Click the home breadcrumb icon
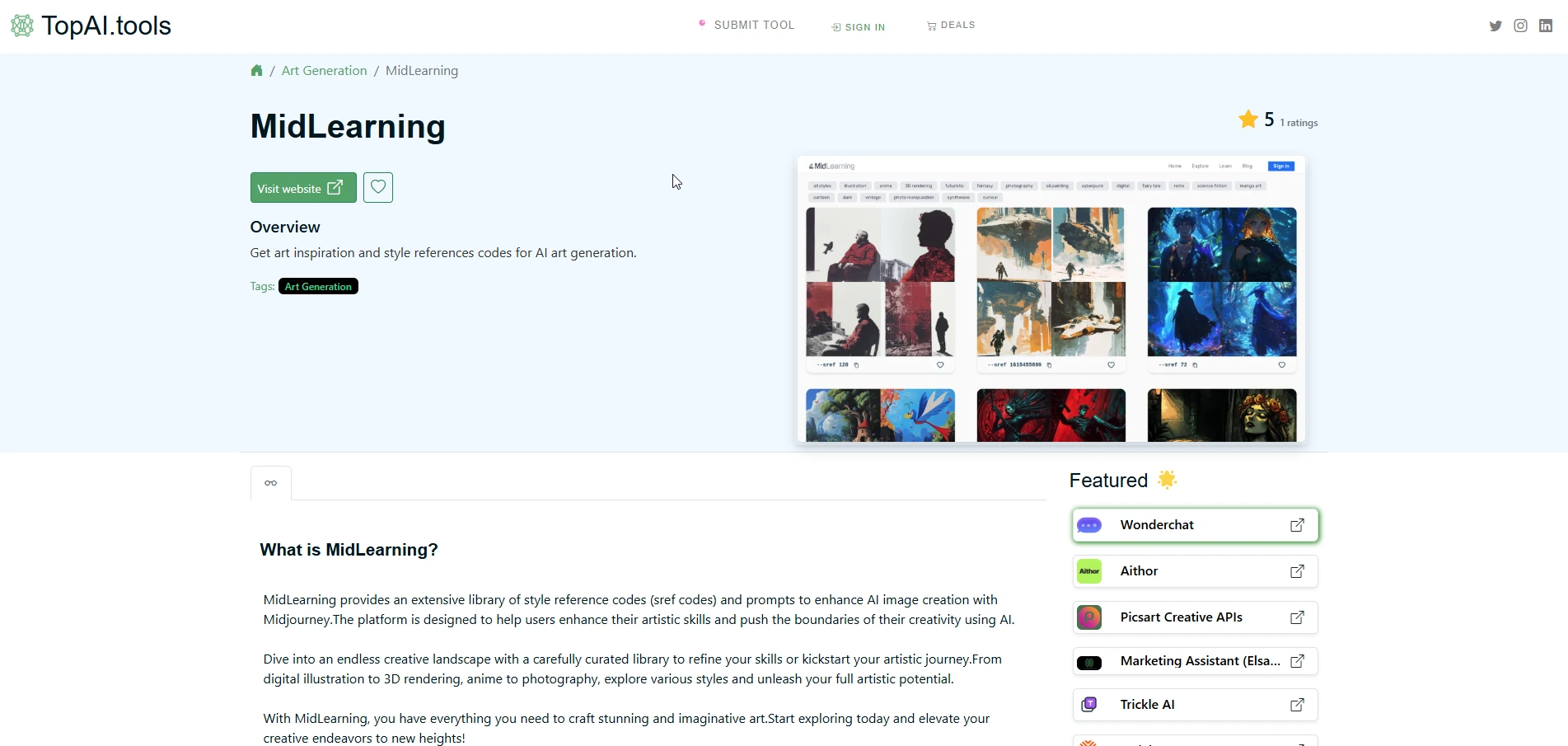 click(x=256, y=71)
